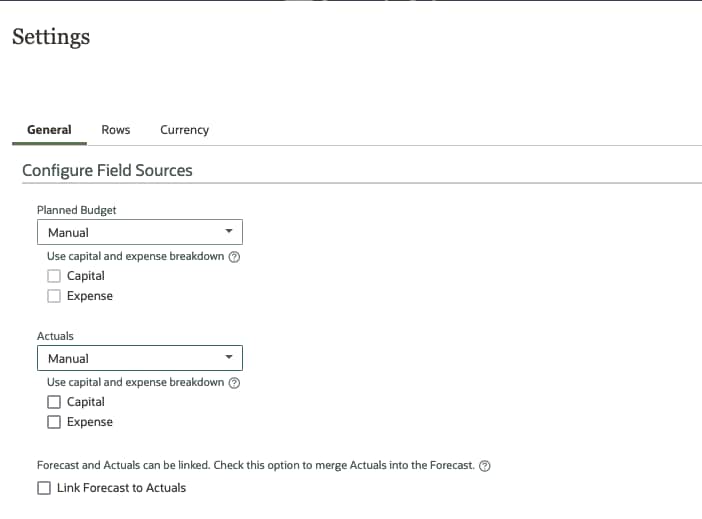Open help for Actuals breakdown option

(x=235, y=383)
